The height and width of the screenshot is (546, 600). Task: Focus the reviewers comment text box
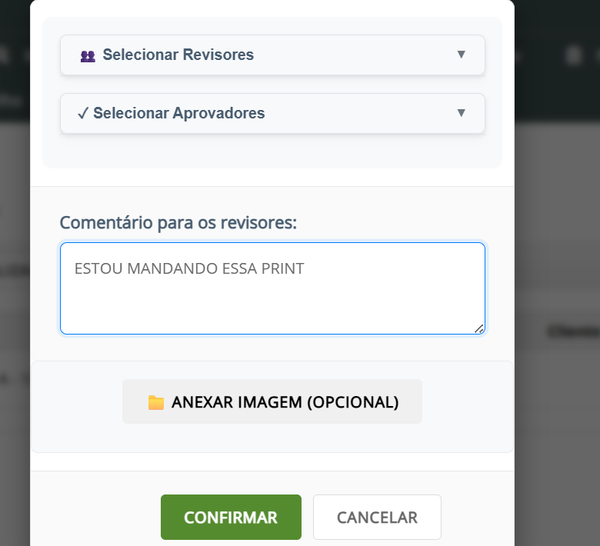pos(272,300)
